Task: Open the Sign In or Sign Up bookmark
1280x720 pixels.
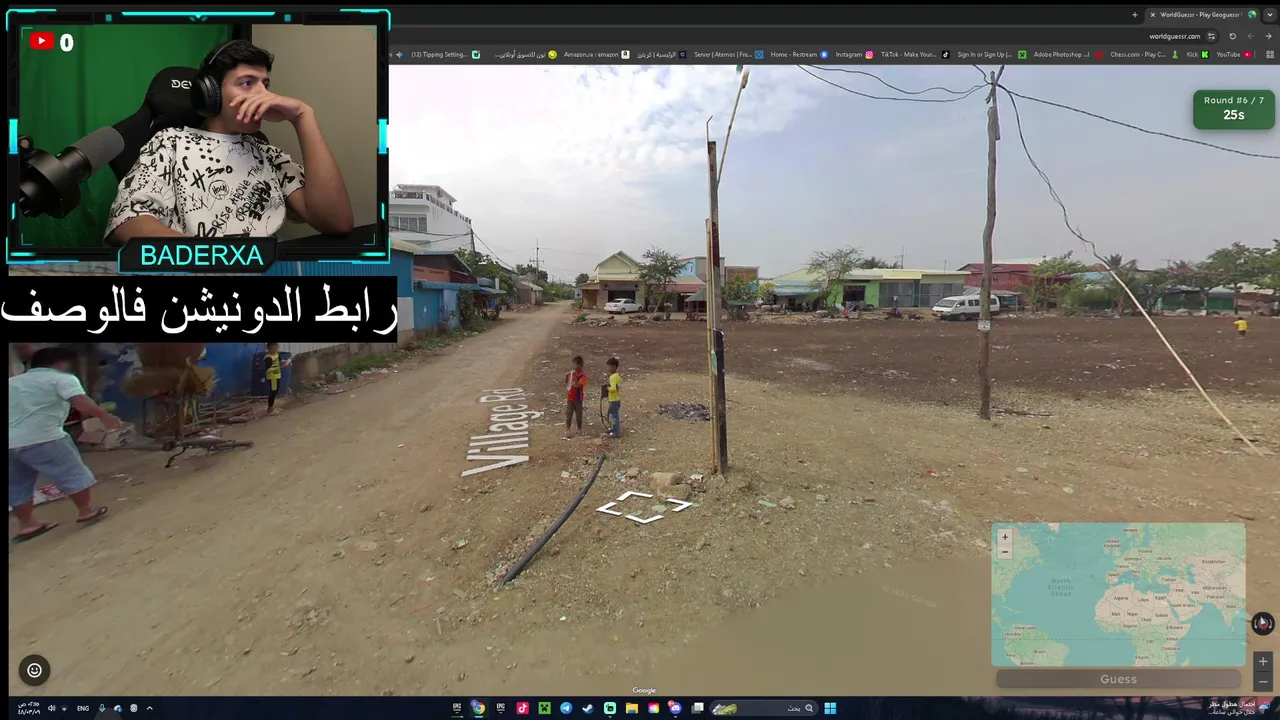Action: point(991,55)
